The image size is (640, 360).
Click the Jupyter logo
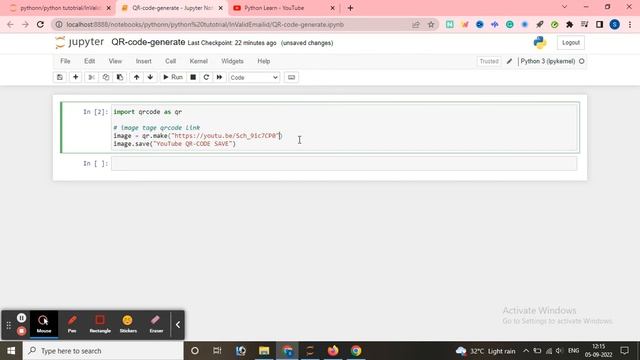point(80,42)
